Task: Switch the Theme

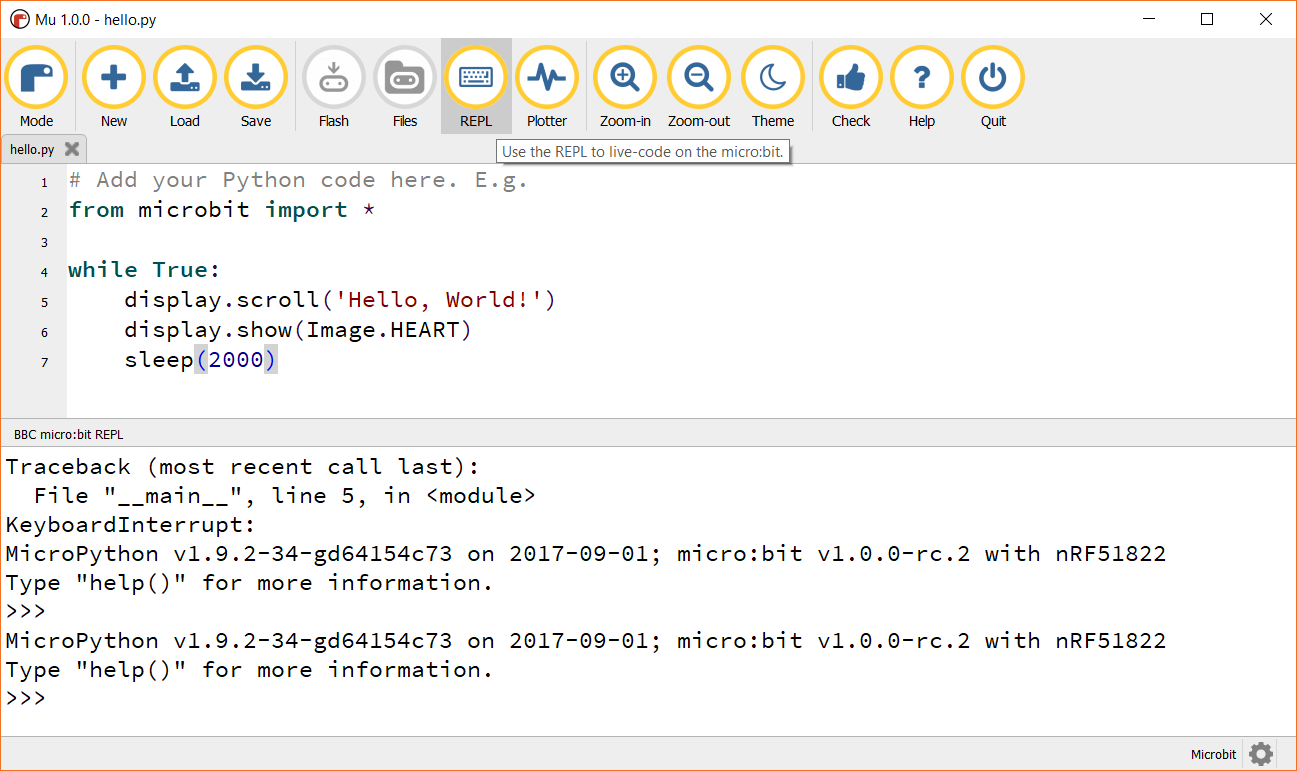Action: point(773,87)
